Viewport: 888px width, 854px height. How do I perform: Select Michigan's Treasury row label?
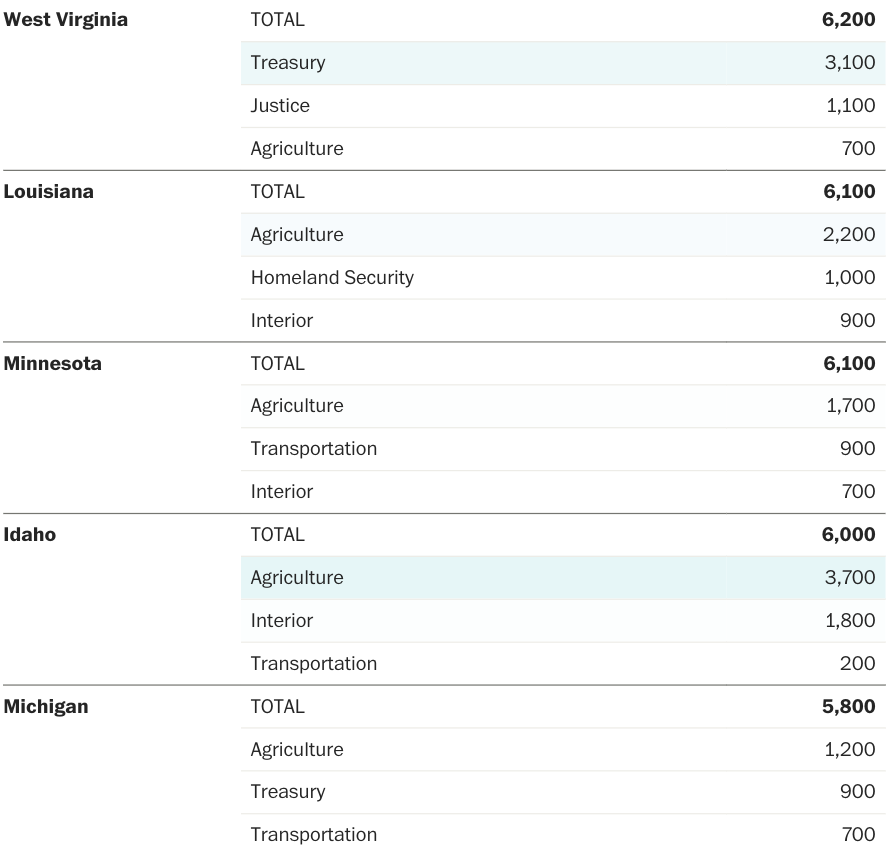point(288,792)
